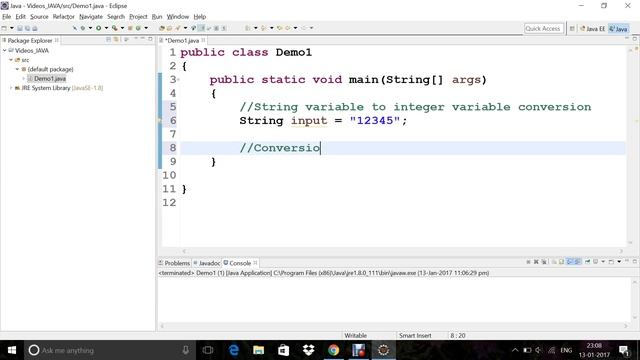
Task: Switch to the Problems tab
Action: pos(174,263)
